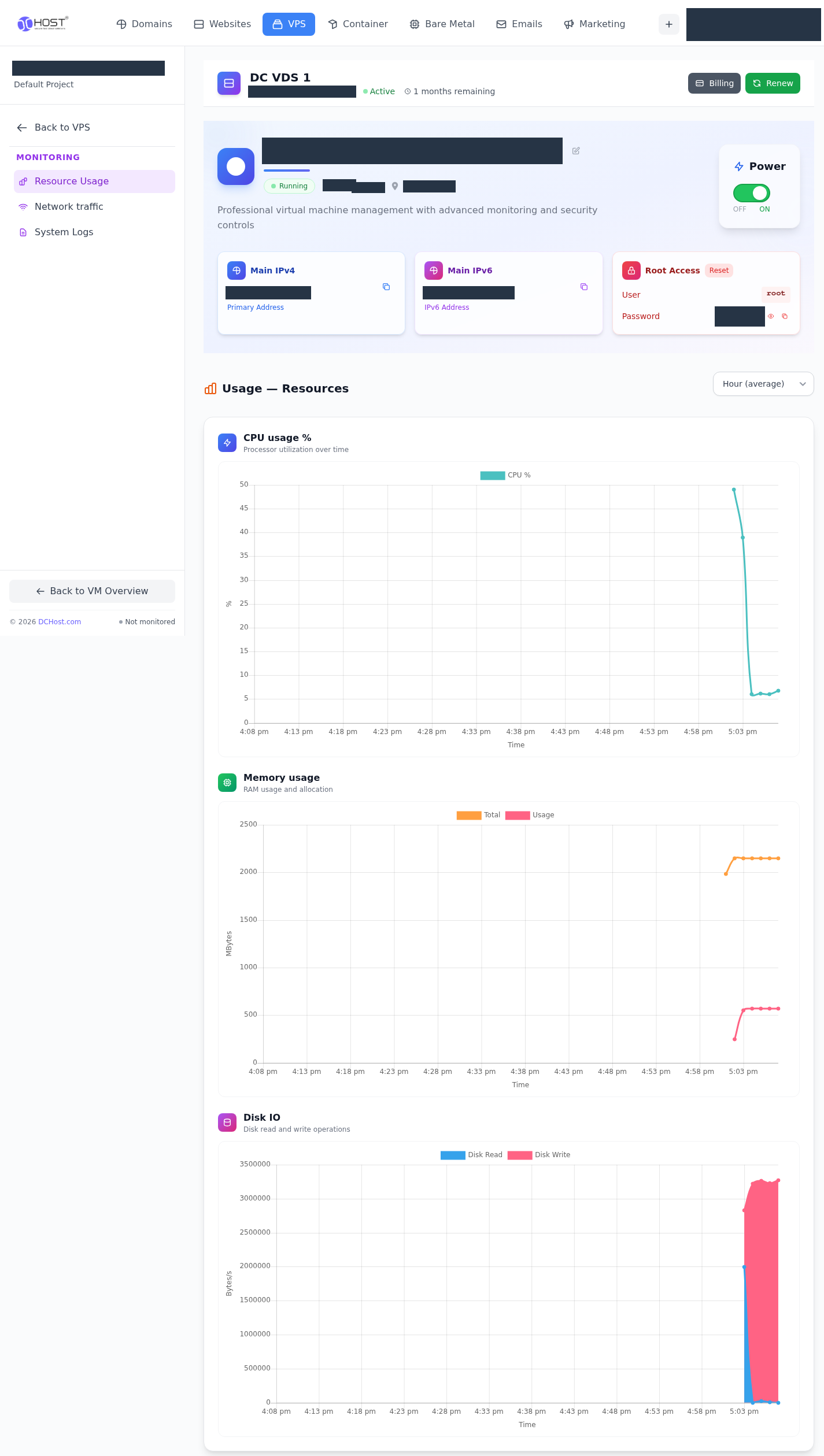Click the Main IPv4 globe icon
The image size is (824, 1456).
[237, 271]
